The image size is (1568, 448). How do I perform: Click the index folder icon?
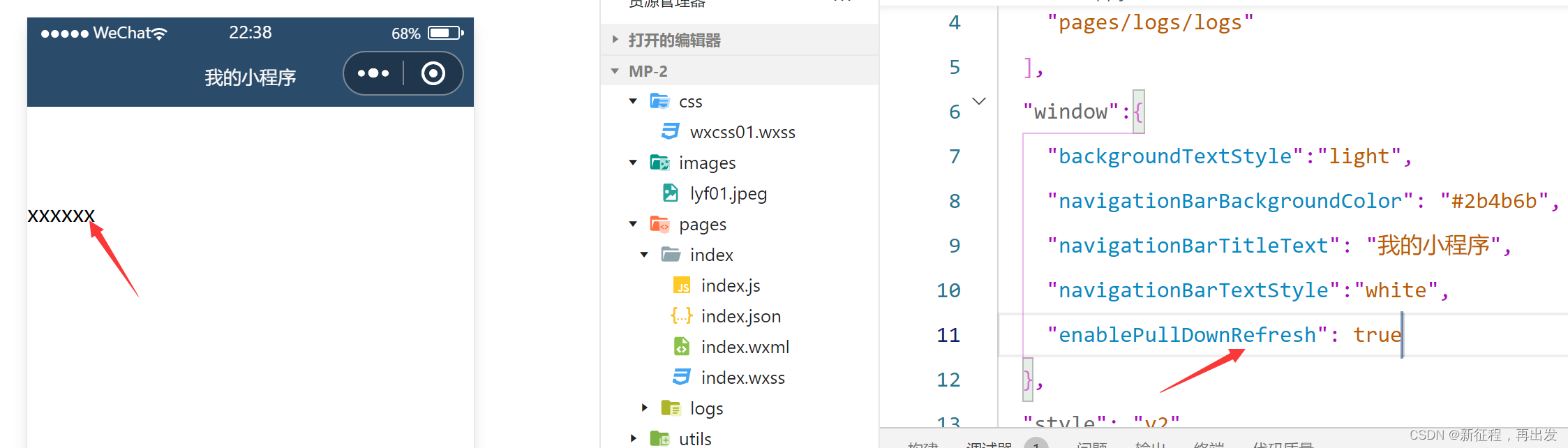tap(671, 255)
